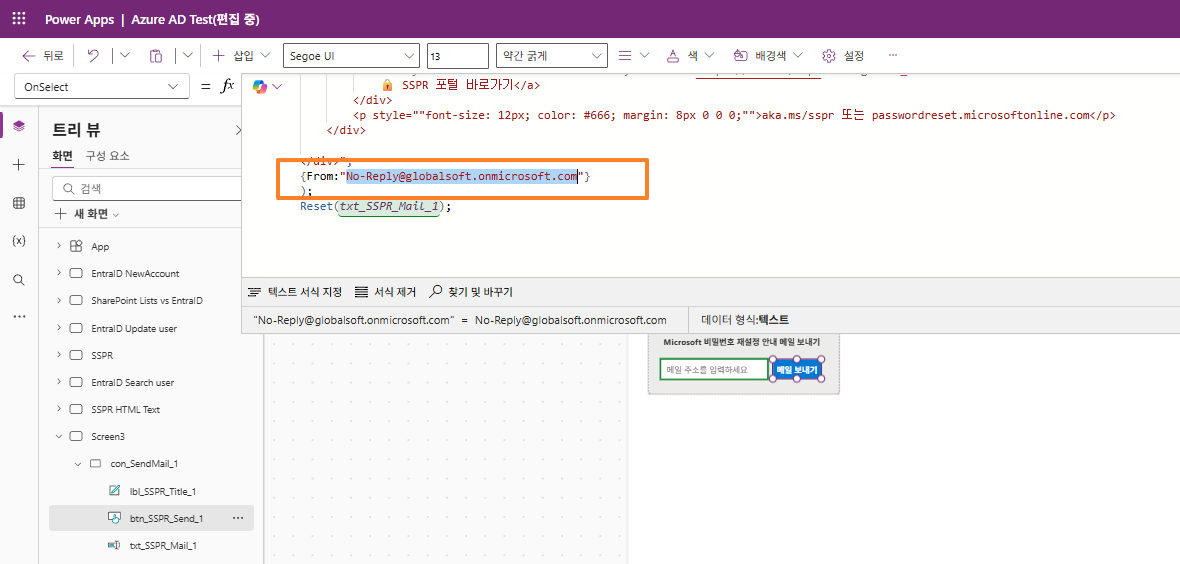The height and width of the screenshot is (564, 1180).
Task: Collapse the Screen3 tree node
Action: coord(59,436)
